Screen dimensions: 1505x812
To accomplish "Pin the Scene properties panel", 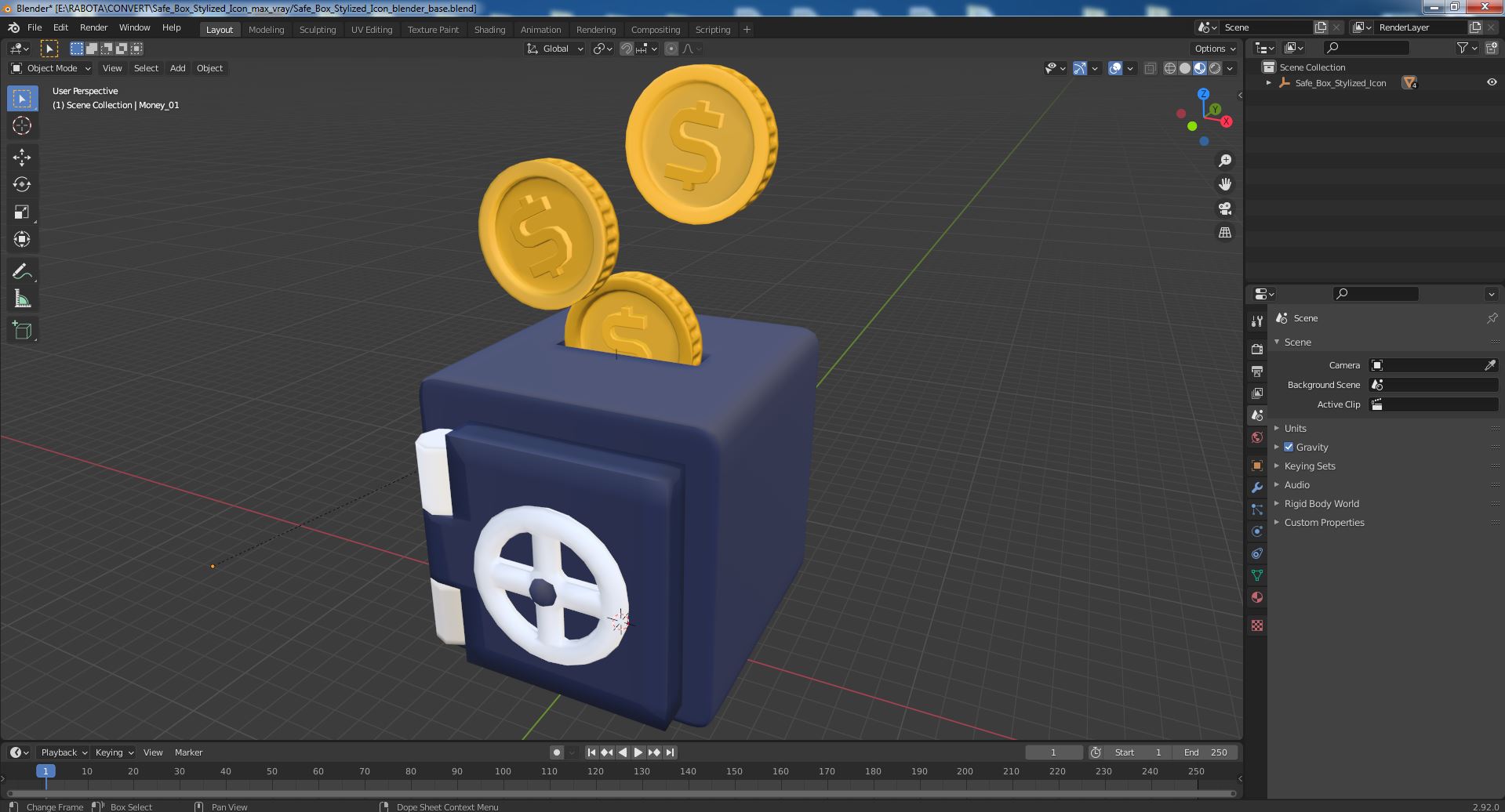I will click(1492, 318).
